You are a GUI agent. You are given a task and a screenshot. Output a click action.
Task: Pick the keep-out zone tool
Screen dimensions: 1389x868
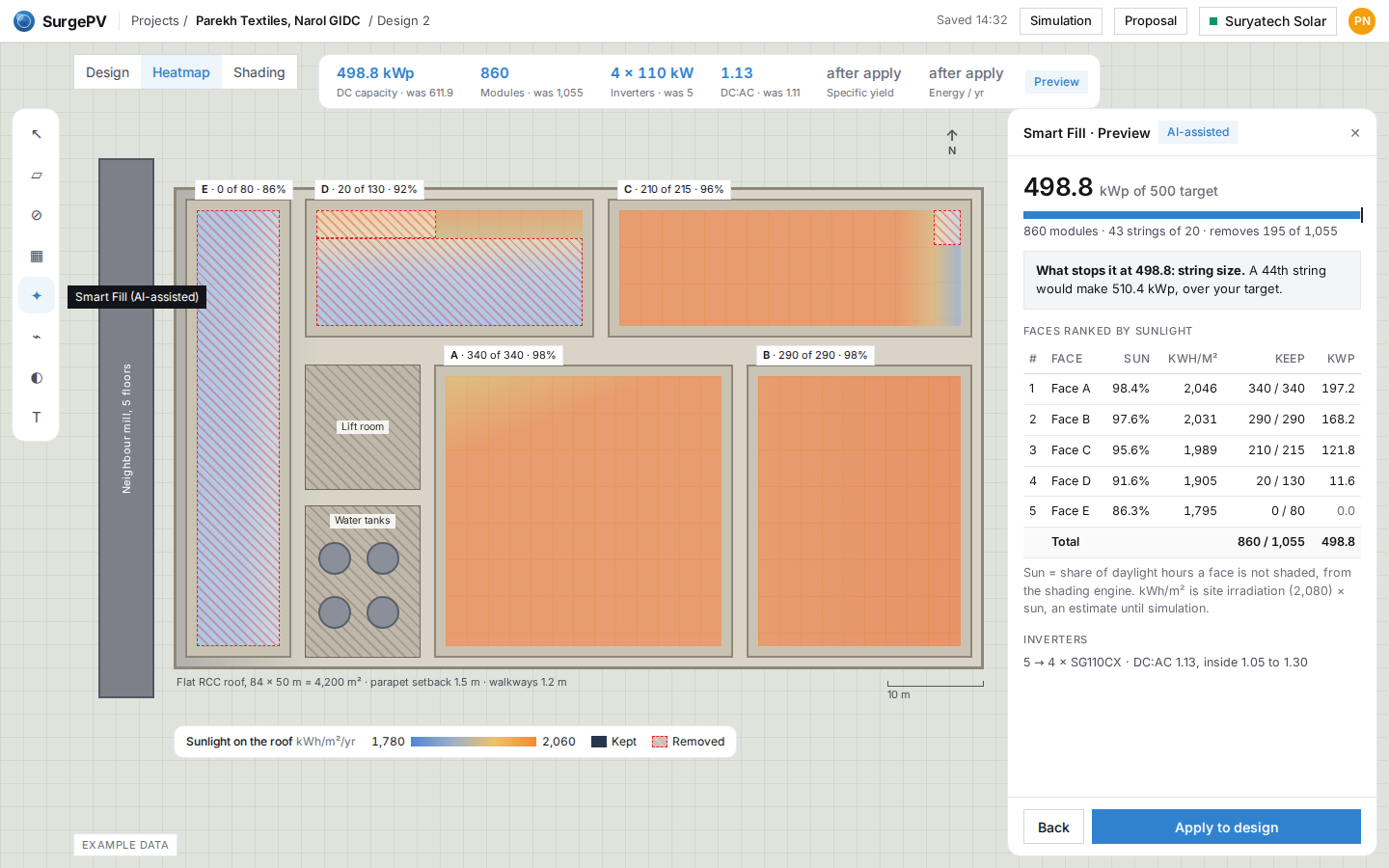[x=37, y=215]
